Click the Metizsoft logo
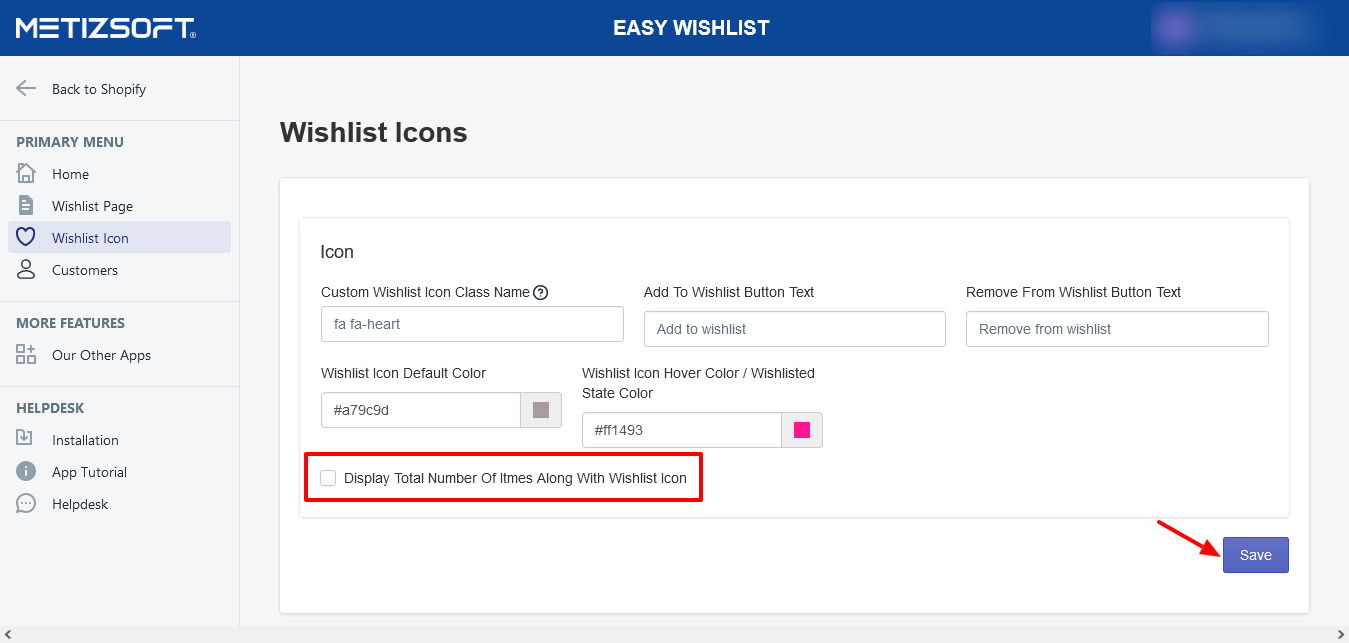 (105, 28)
